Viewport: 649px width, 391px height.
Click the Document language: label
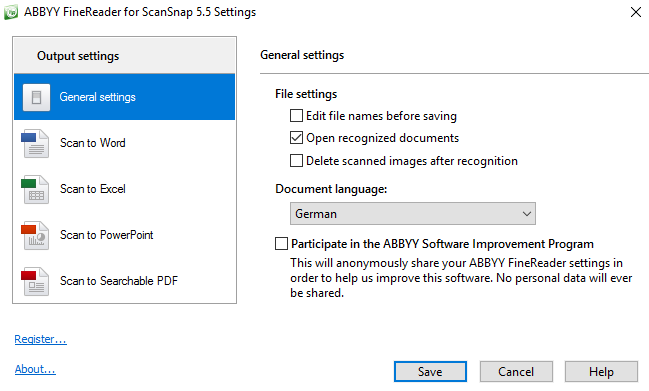click(331, 189)
